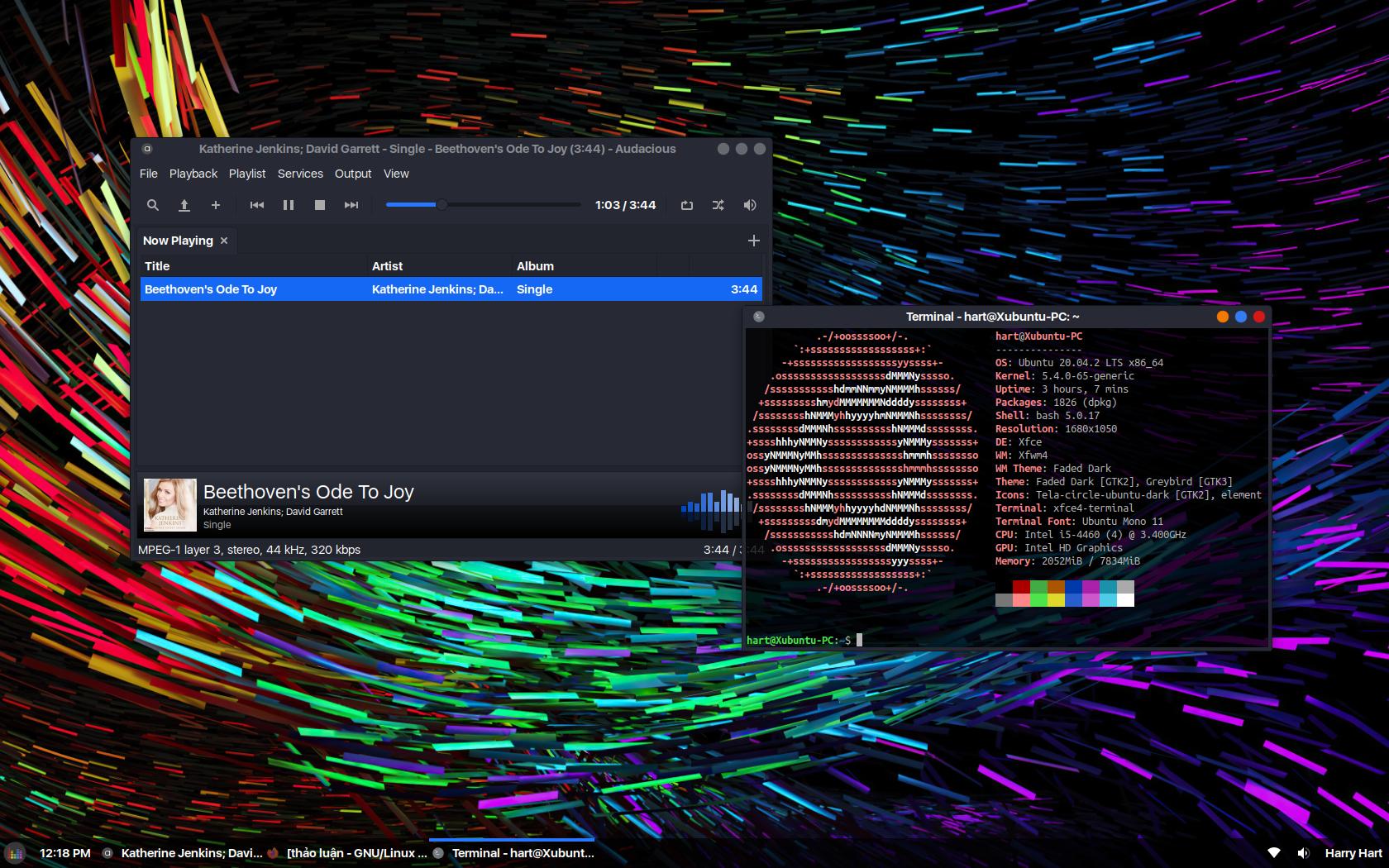Open the Output menu
Screen dimensions: 1389x868
[353, 174]
